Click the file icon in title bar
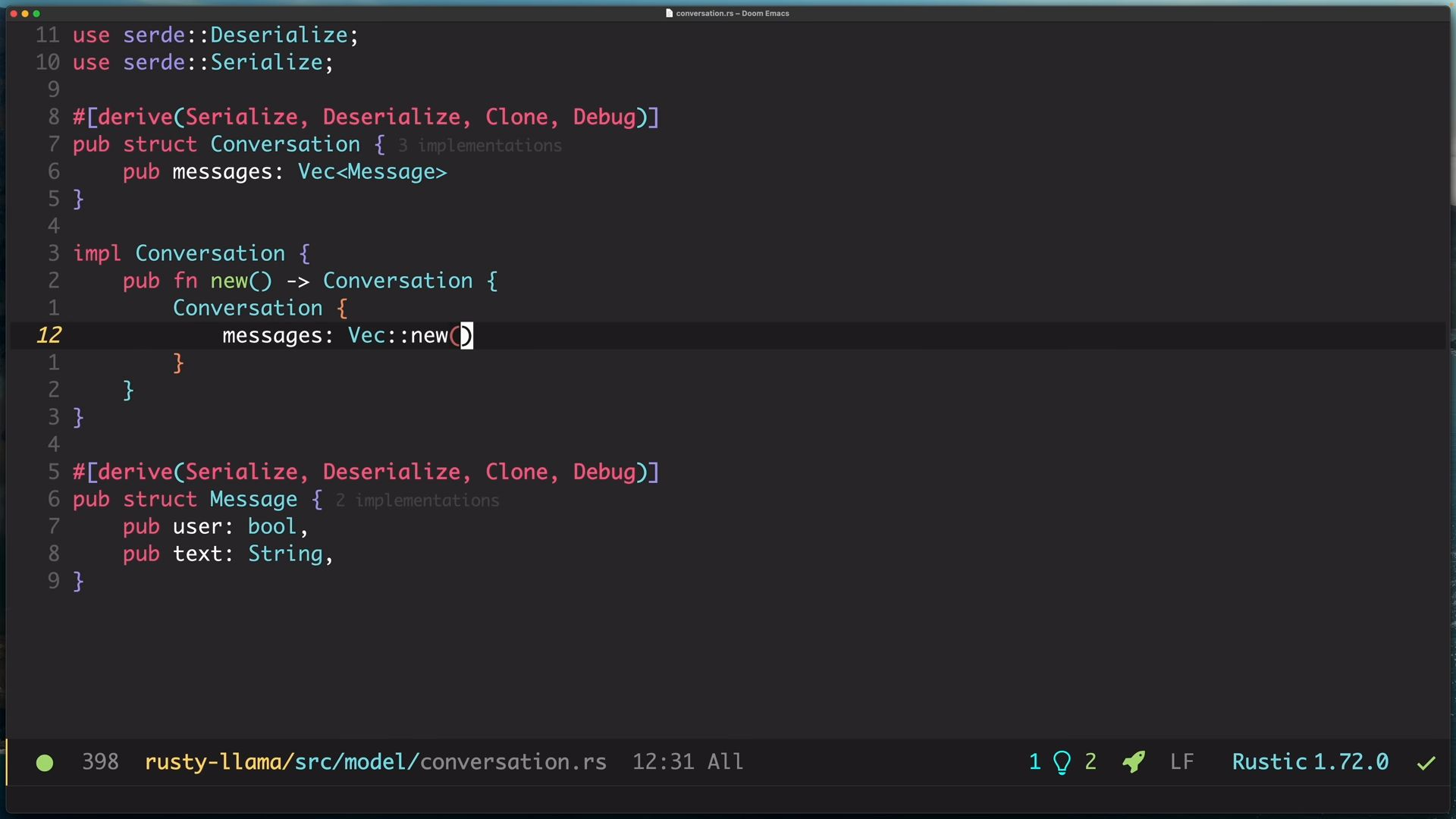The height and width of the screenshot is (819, 1456). (x=669, y=13)
